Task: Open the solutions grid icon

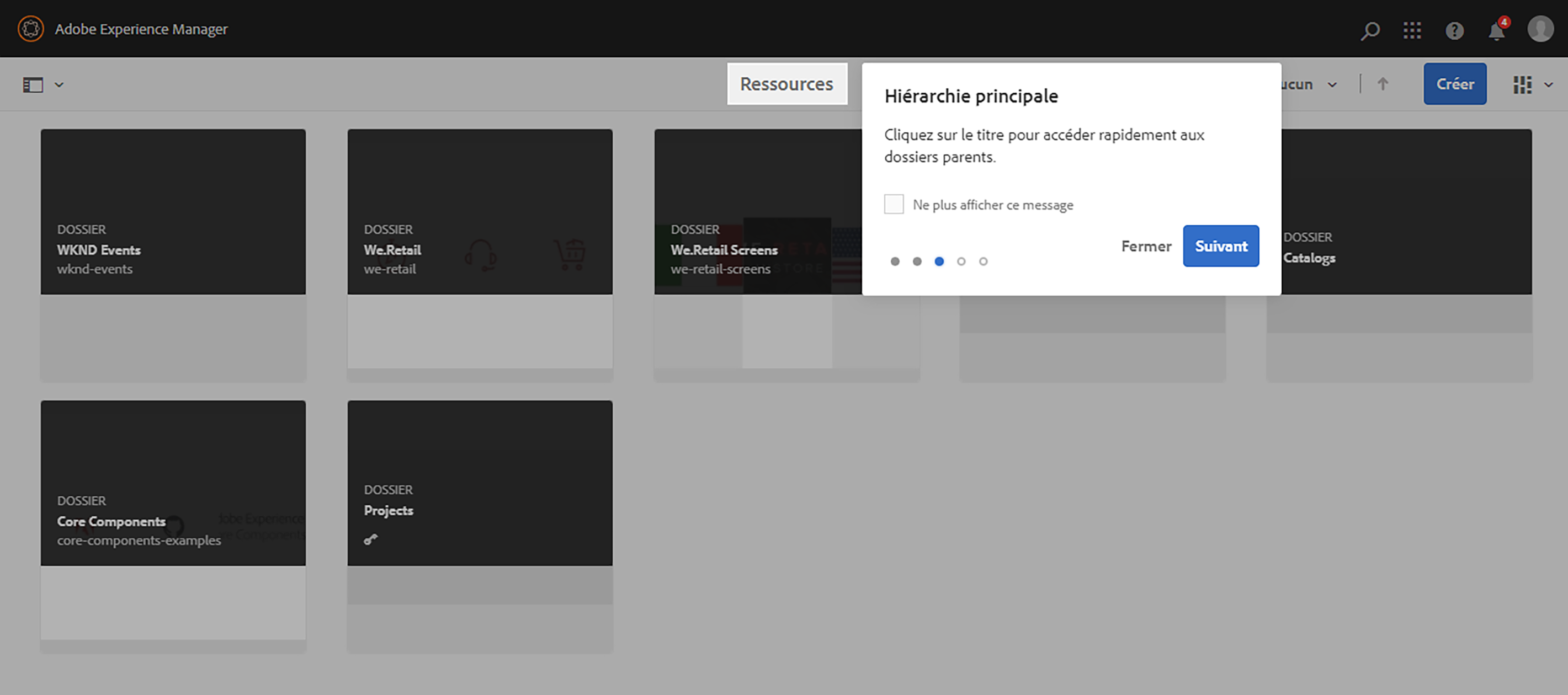Action: [x=1412, y=30]
